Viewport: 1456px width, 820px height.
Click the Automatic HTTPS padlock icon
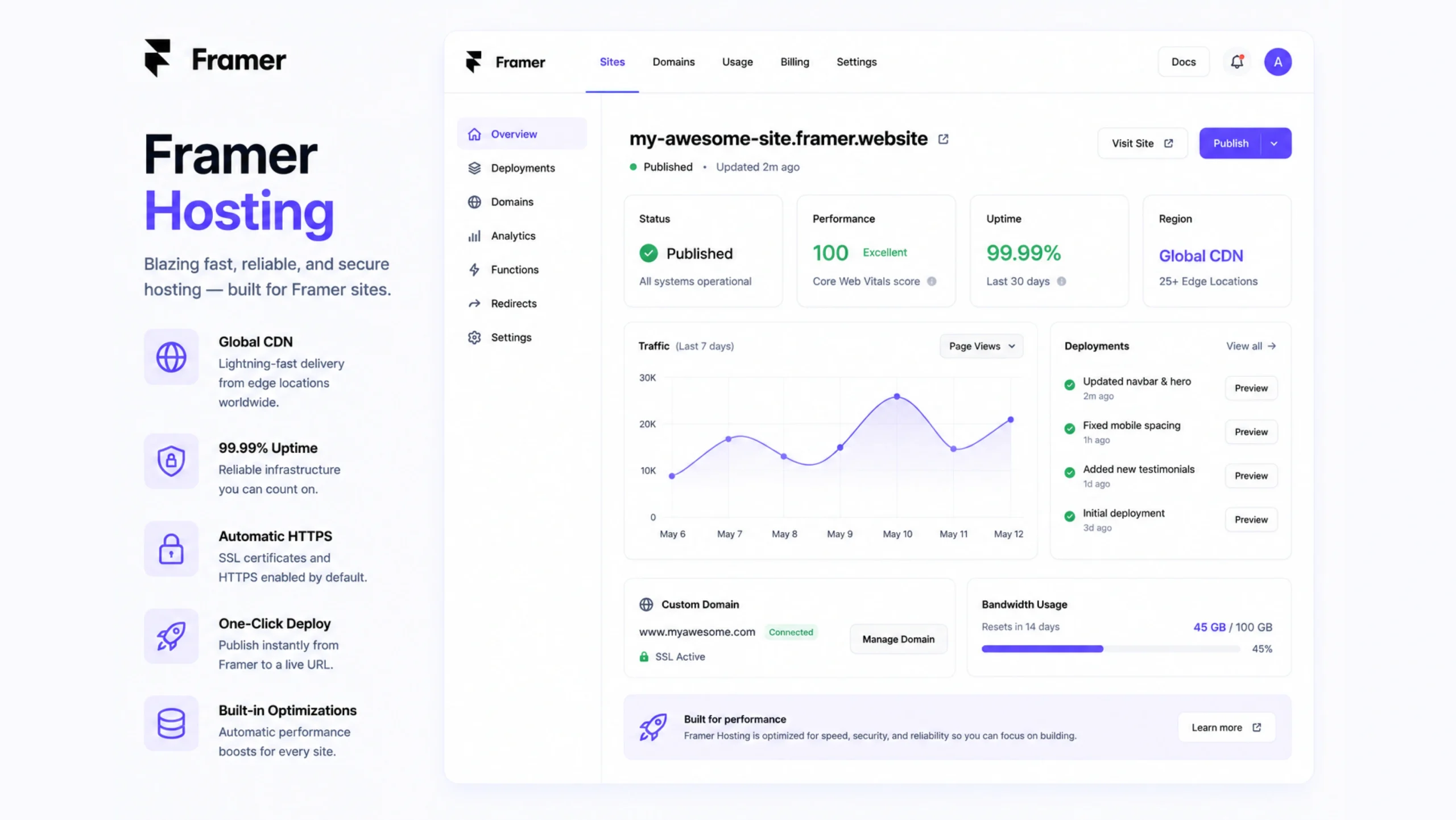[x=171, y=549]
